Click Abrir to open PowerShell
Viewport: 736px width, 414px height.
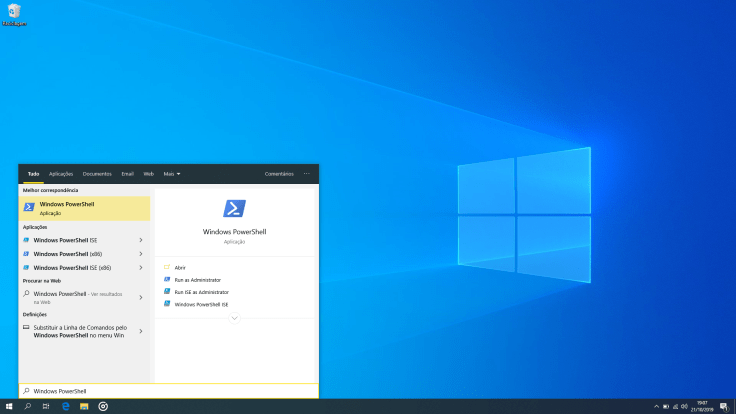(x=180, y=268)
